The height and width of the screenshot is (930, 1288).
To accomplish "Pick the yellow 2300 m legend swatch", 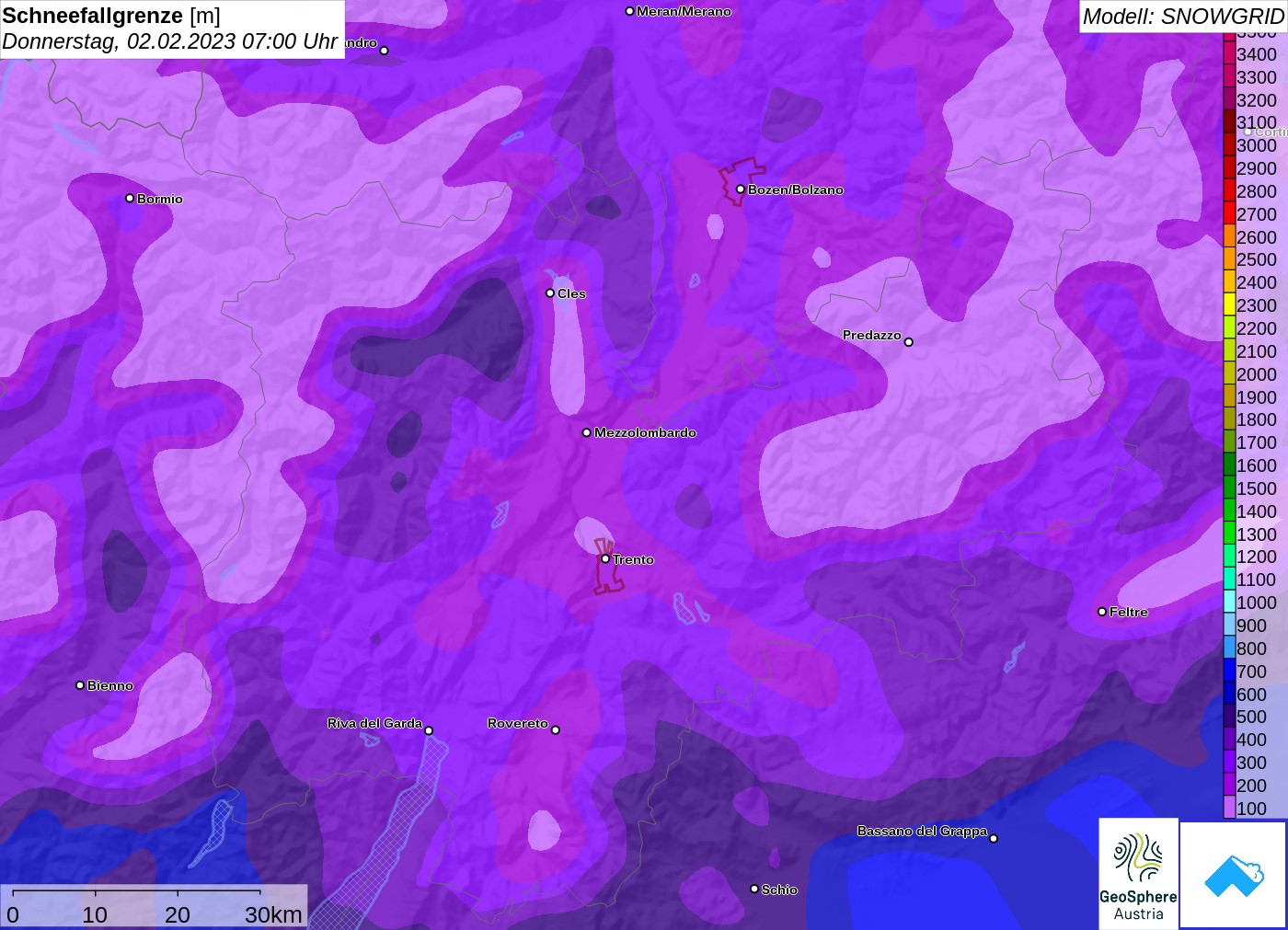I will pos(1229,305).
